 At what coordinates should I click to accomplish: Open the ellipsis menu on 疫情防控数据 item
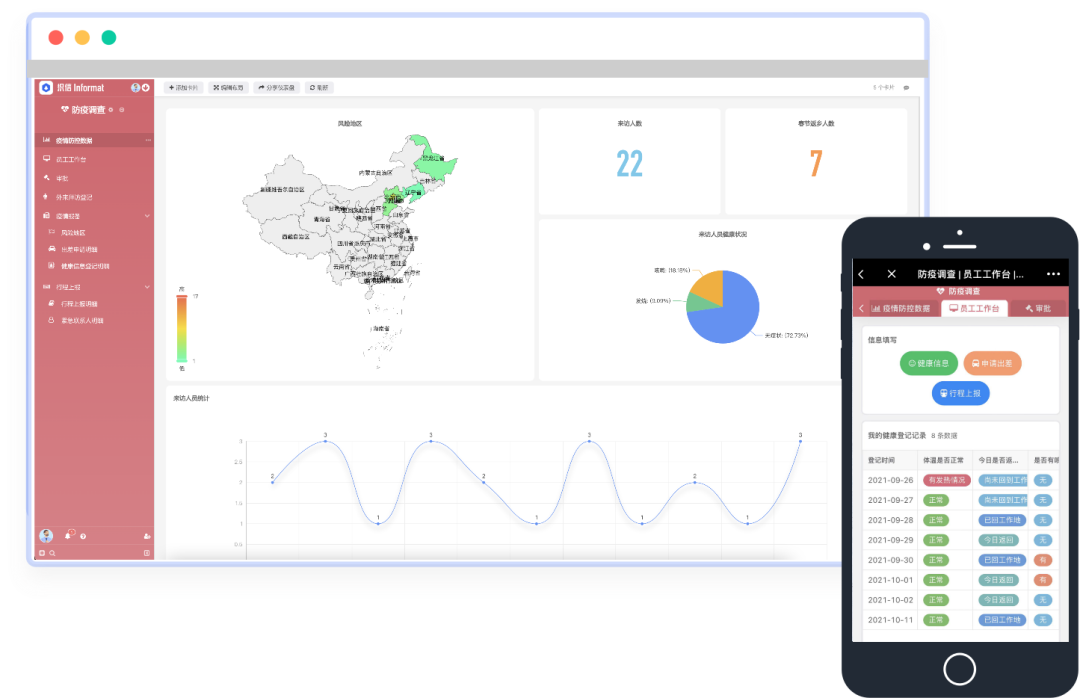tap(148, 140)
